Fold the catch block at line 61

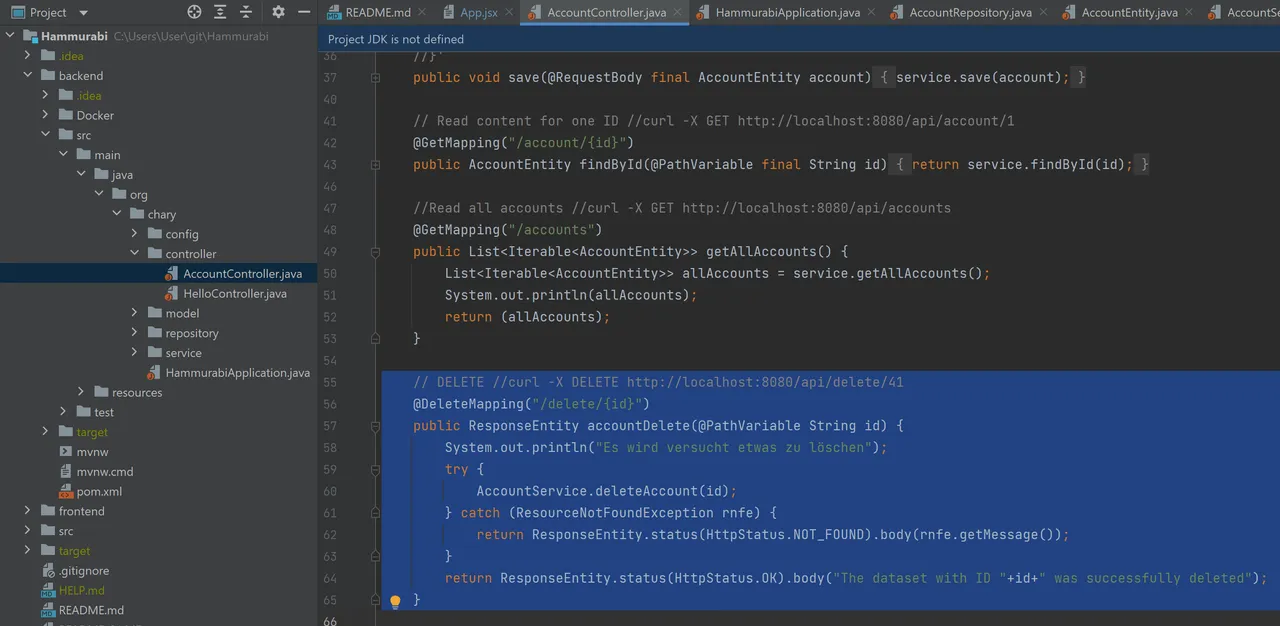[x=376, y=513]
